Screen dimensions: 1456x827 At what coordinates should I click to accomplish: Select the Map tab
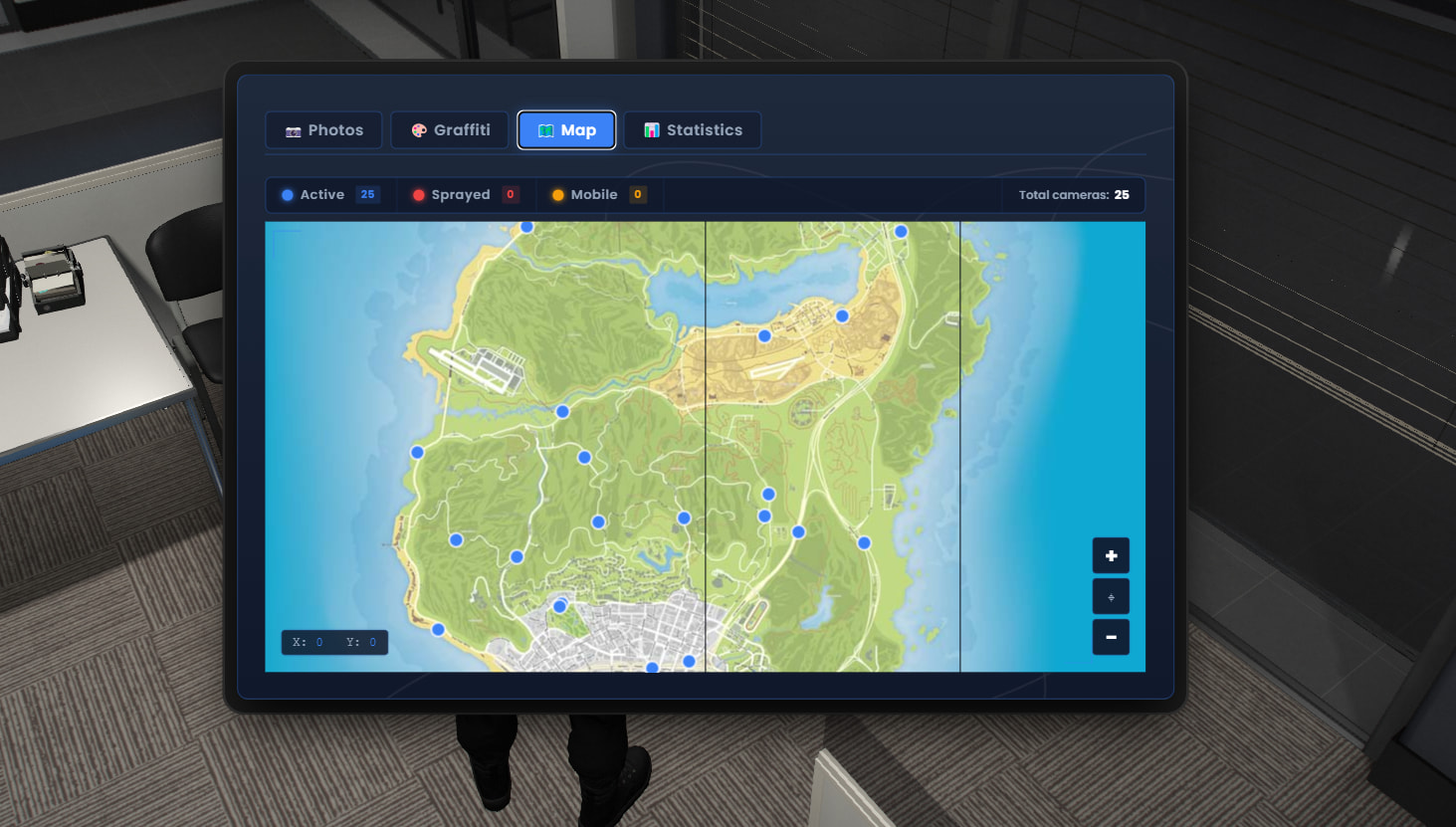point(566,130)
